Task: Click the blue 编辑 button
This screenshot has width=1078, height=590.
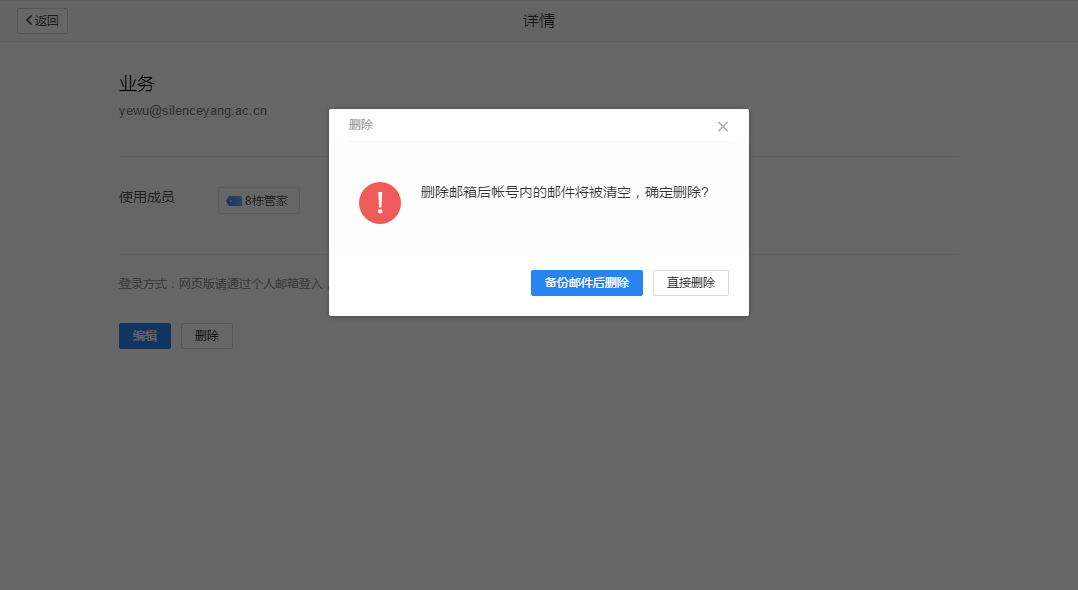Action: point(144,335)
